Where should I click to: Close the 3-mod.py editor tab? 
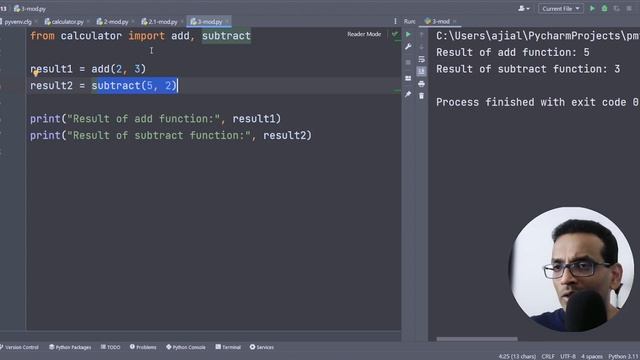(x=227, y=22)
